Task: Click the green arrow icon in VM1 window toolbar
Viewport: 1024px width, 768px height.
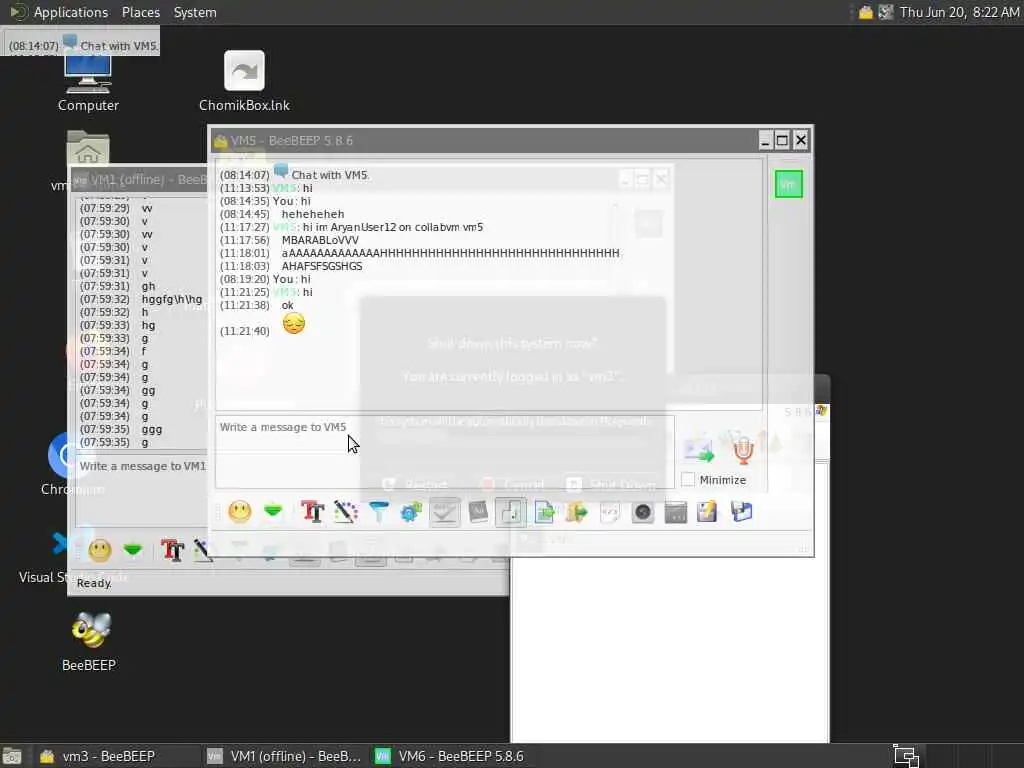Action: pyautogui.click(x=133, y=551)
